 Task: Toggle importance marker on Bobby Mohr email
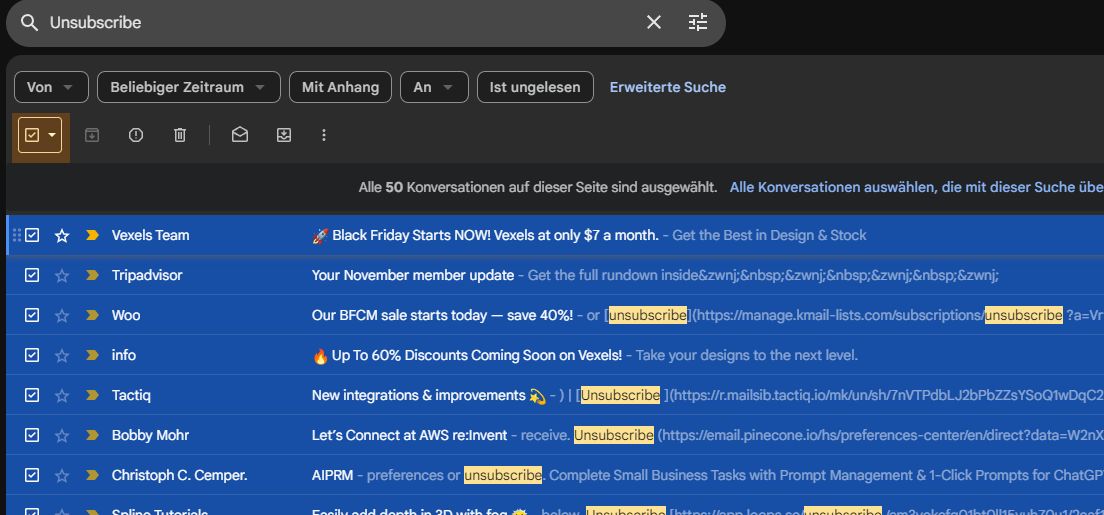click(x=92, y=436)
